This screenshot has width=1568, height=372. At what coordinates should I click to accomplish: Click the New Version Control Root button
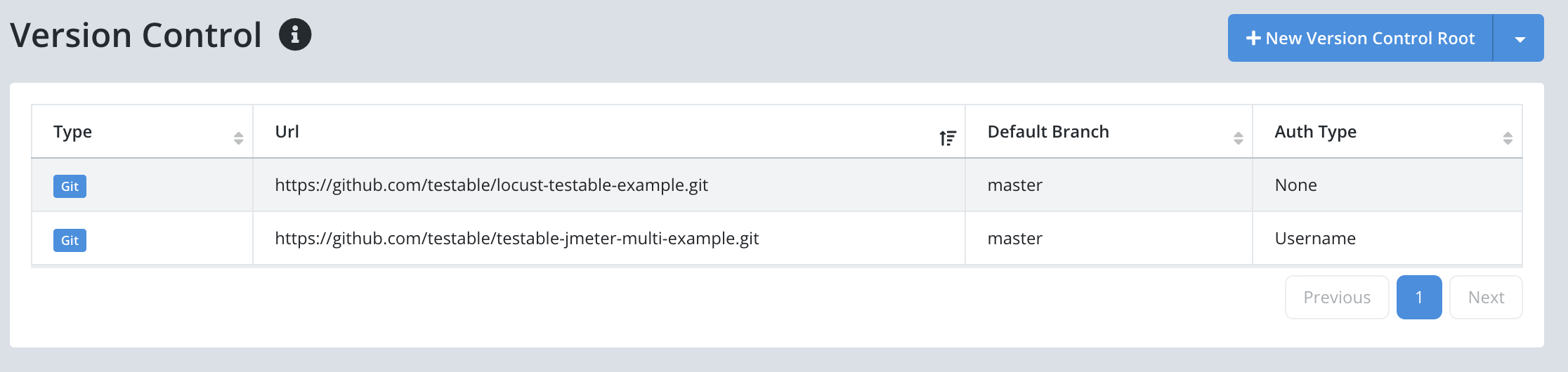(1360, 38)
